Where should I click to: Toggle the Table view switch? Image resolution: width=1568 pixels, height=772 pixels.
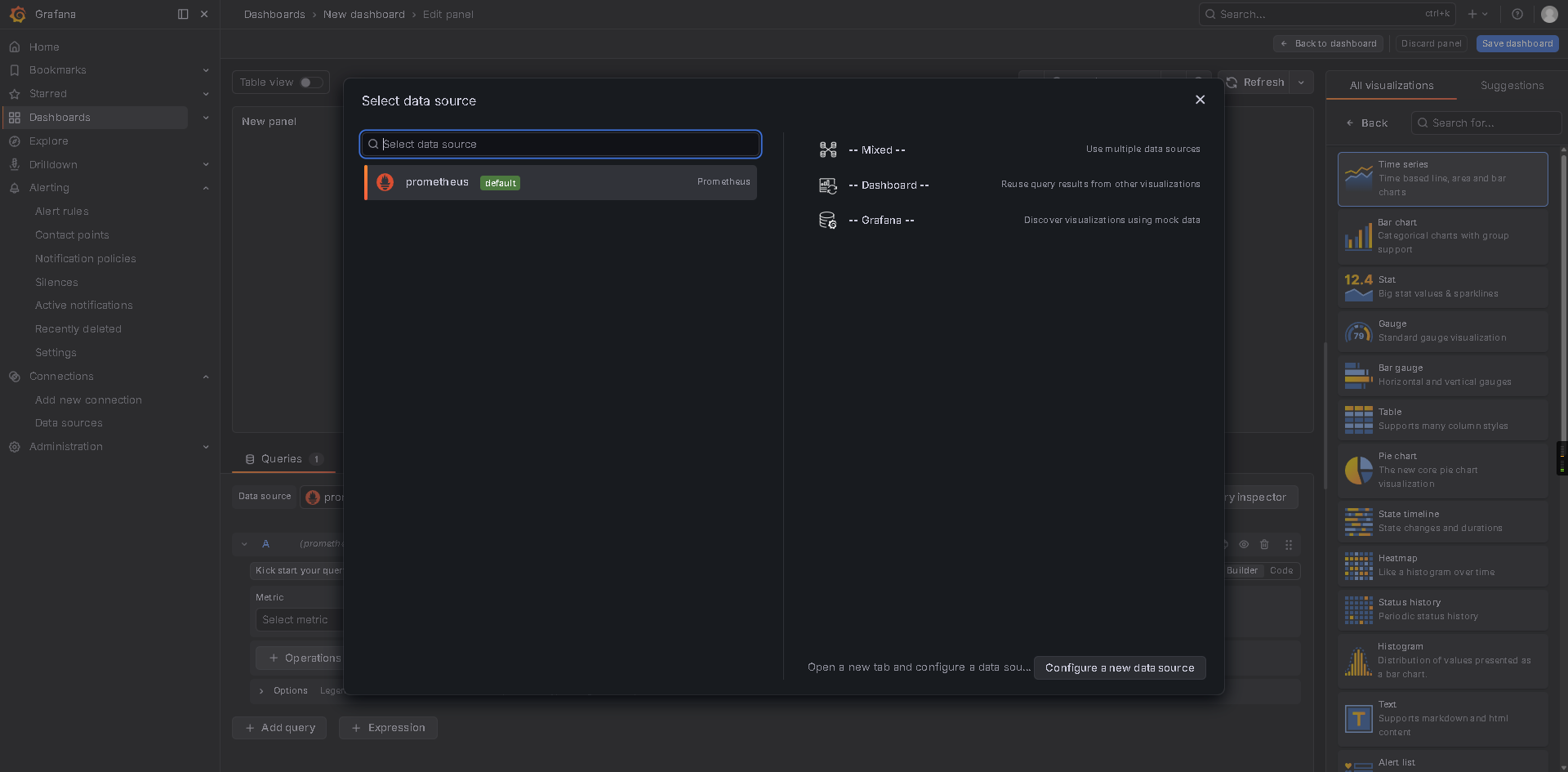(311, 83)
